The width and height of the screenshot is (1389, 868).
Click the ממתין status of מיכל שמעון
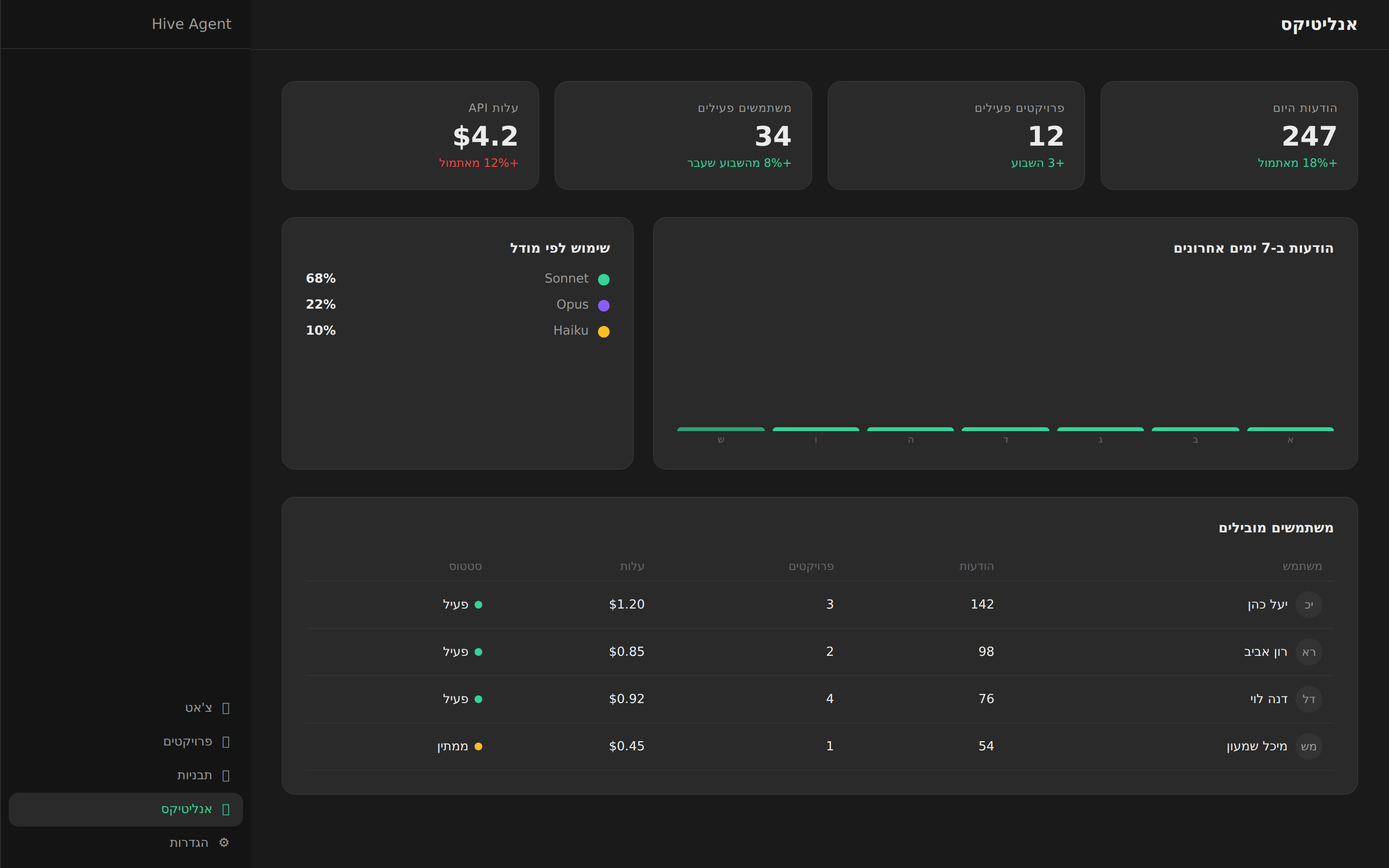point(460,746)
